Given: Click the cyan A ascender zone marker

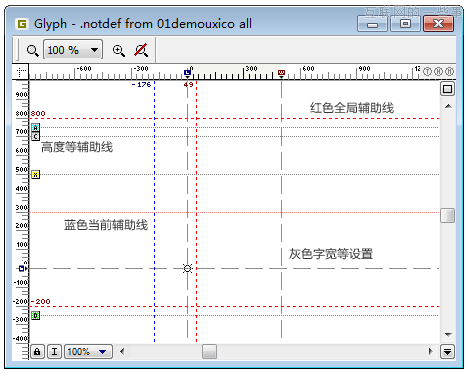Looking at the screenshot, I should 36,127.
